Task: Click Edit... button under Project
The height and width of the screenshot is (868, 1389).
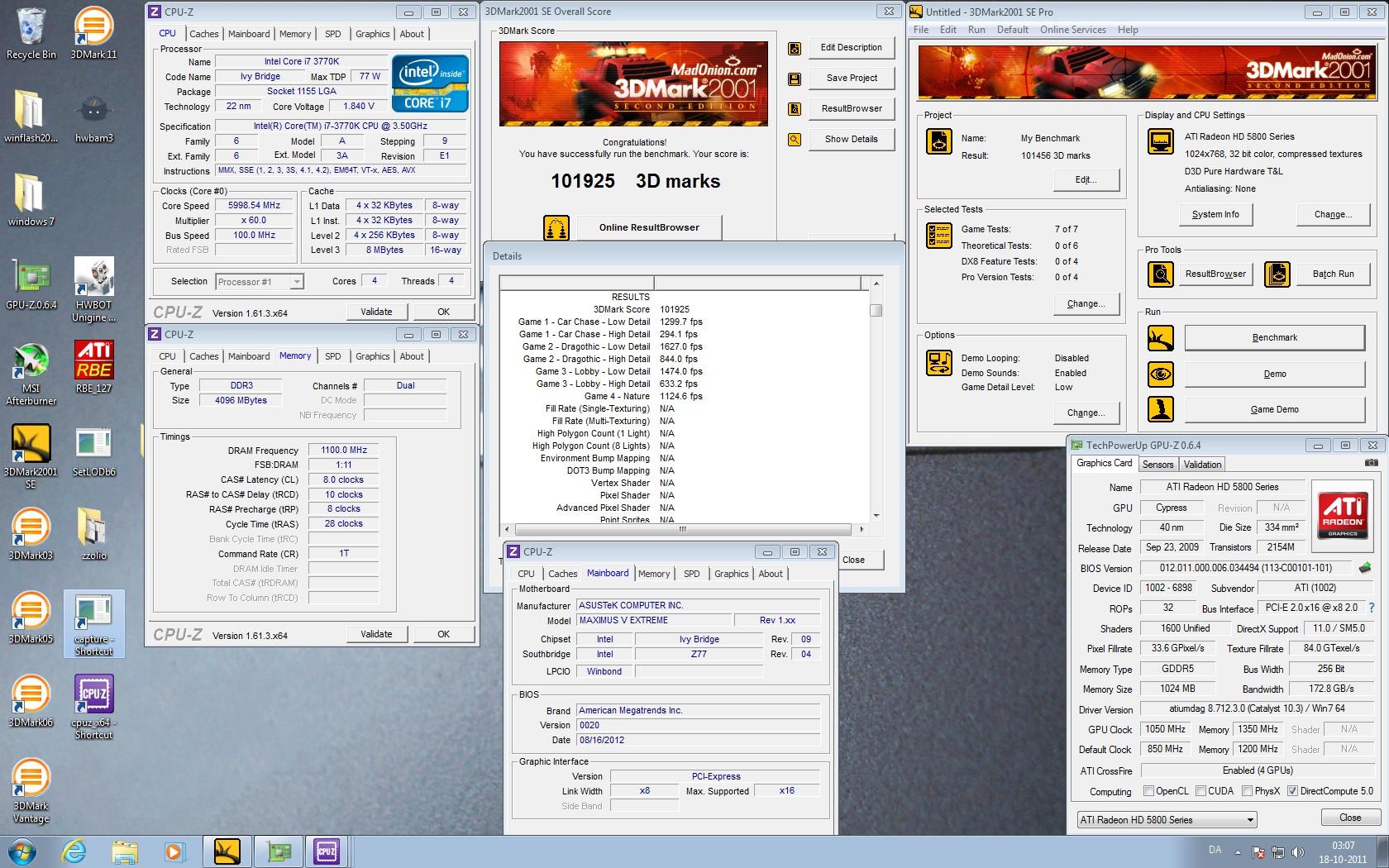Action: [x=1085, y=179]
